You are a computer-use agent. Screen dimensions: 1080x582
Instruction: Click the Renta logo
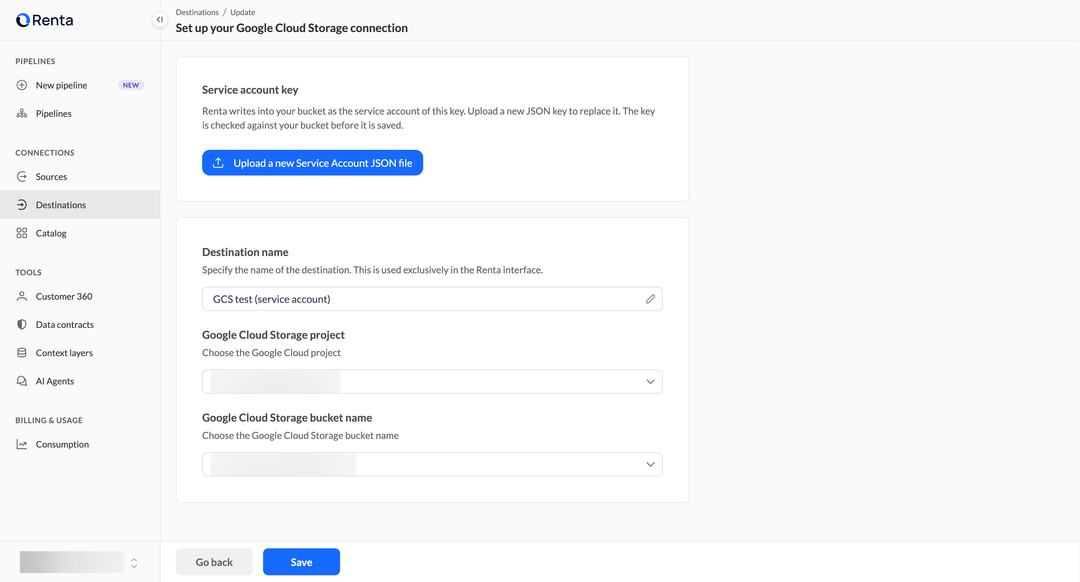click(45, 20)
